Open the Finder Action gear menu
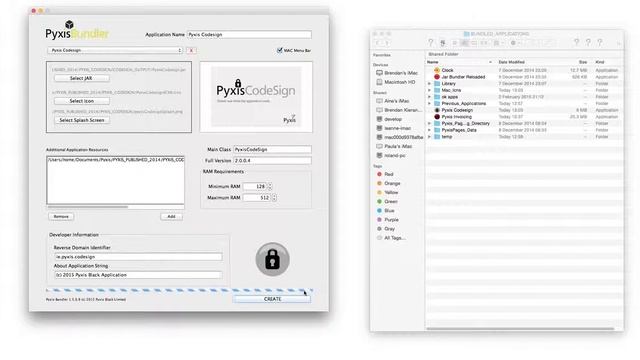Image resolution: width=640 pixels, height=360 pixels. click(515, 43)
